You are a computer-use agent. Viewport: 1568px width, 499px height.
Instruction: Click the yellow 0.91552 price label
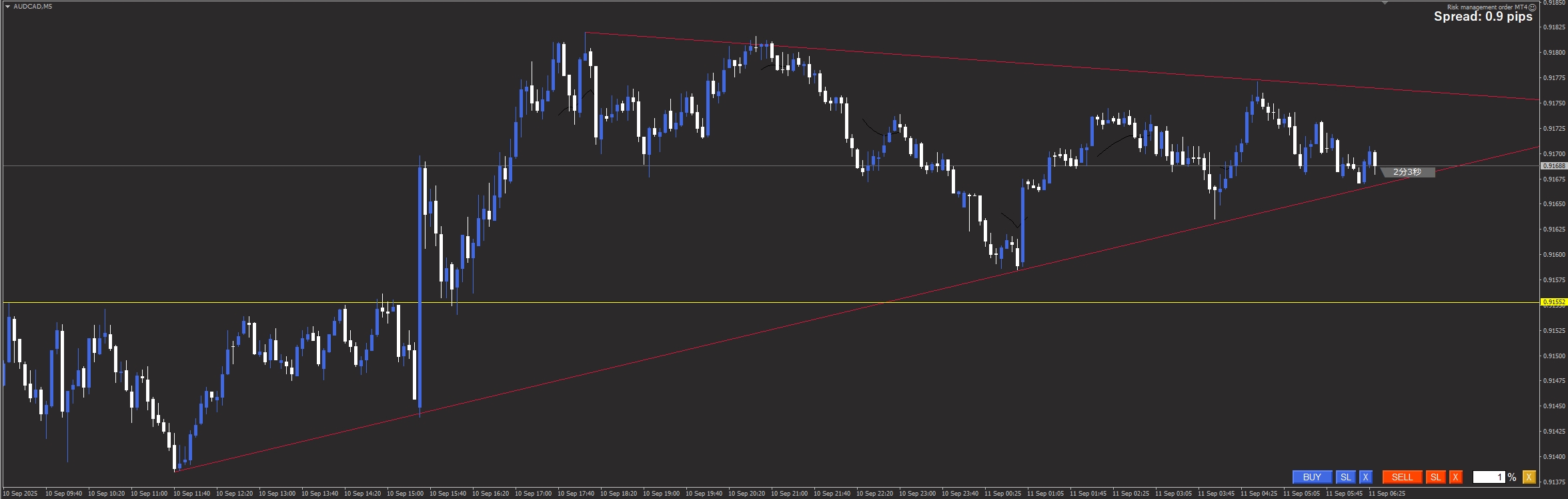[1553, 302]
